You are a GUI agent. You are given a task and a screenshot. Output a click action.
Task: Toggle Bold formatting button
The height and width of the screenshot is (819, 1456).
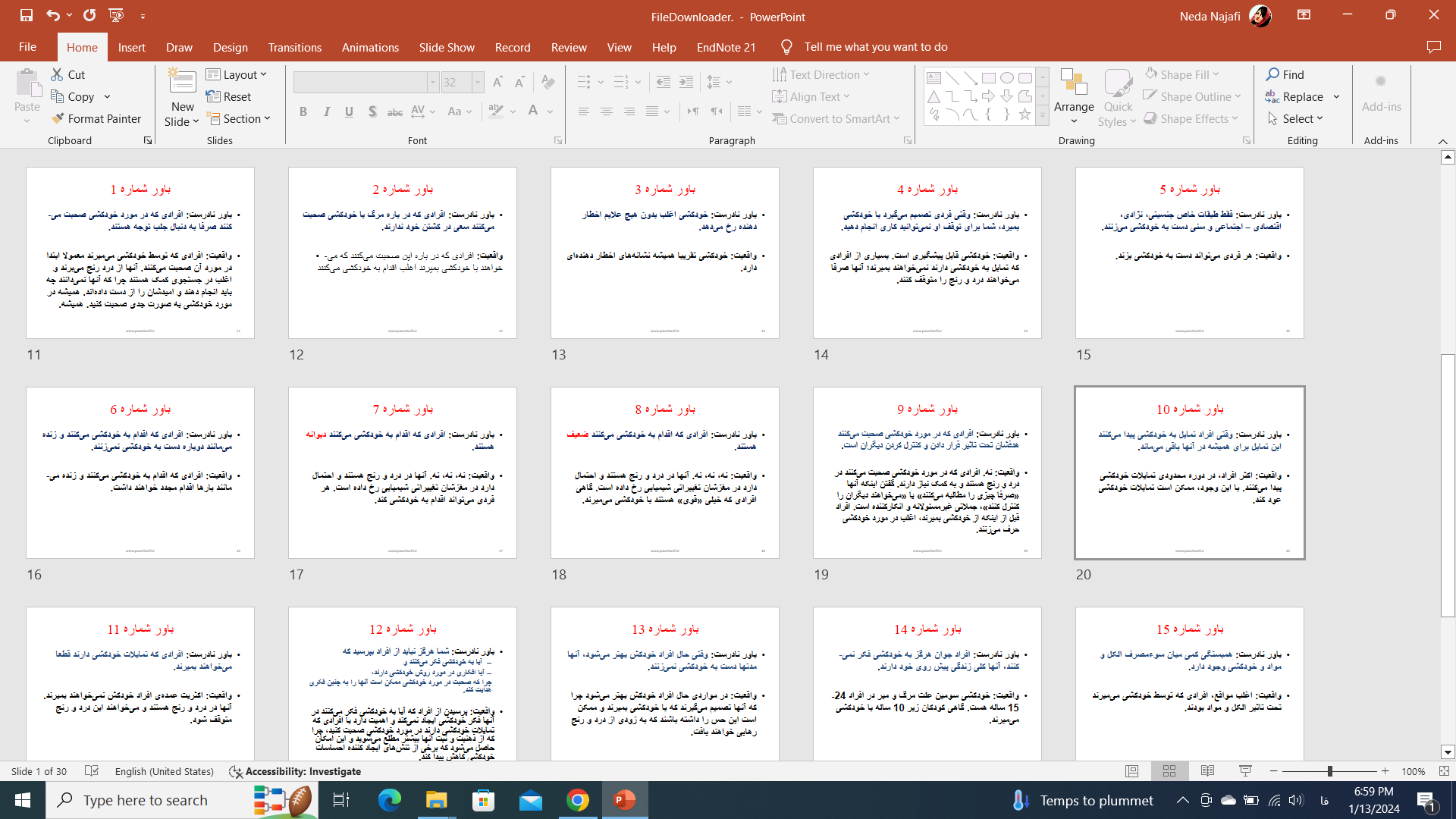click(x=303, y=110)
